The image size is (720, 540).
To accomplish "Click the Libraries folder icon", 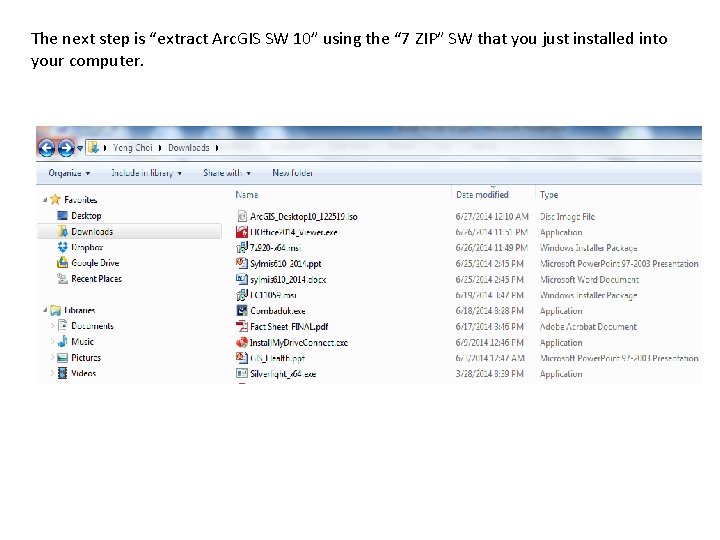I will [x=56, y=310].
